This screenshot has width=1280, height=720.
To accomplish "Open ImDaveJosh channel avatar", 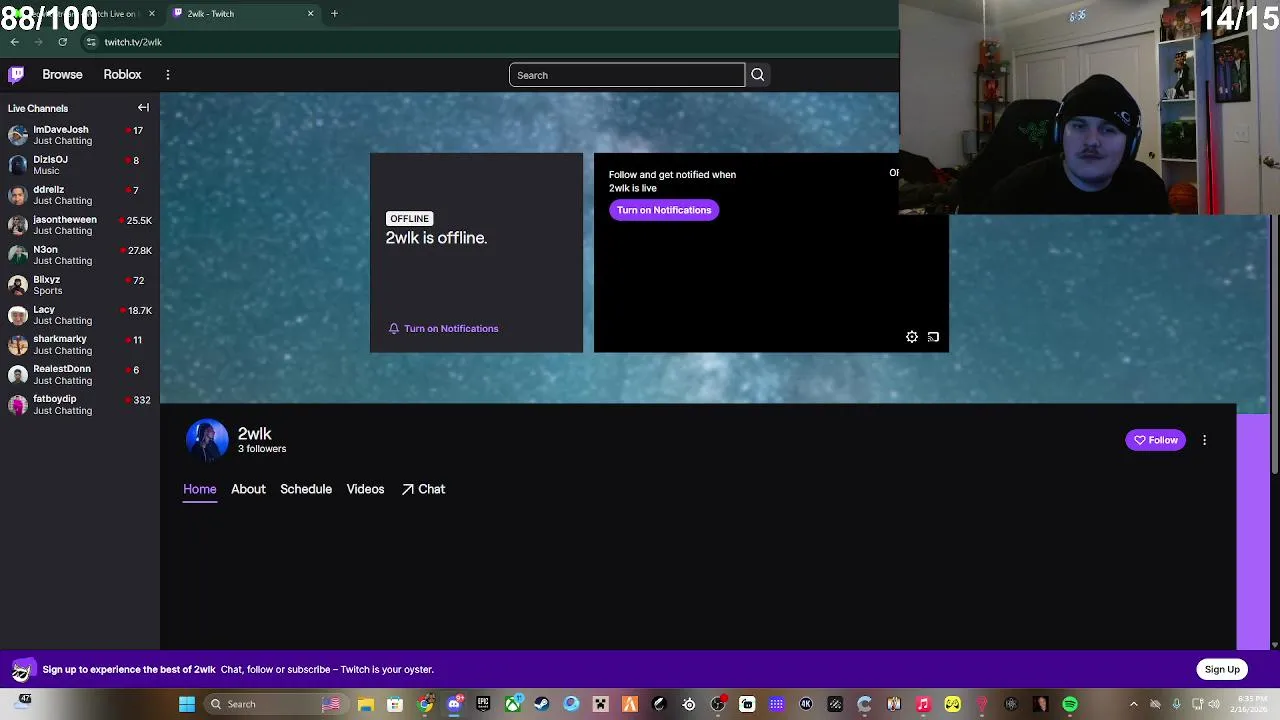I will [18, 135].
